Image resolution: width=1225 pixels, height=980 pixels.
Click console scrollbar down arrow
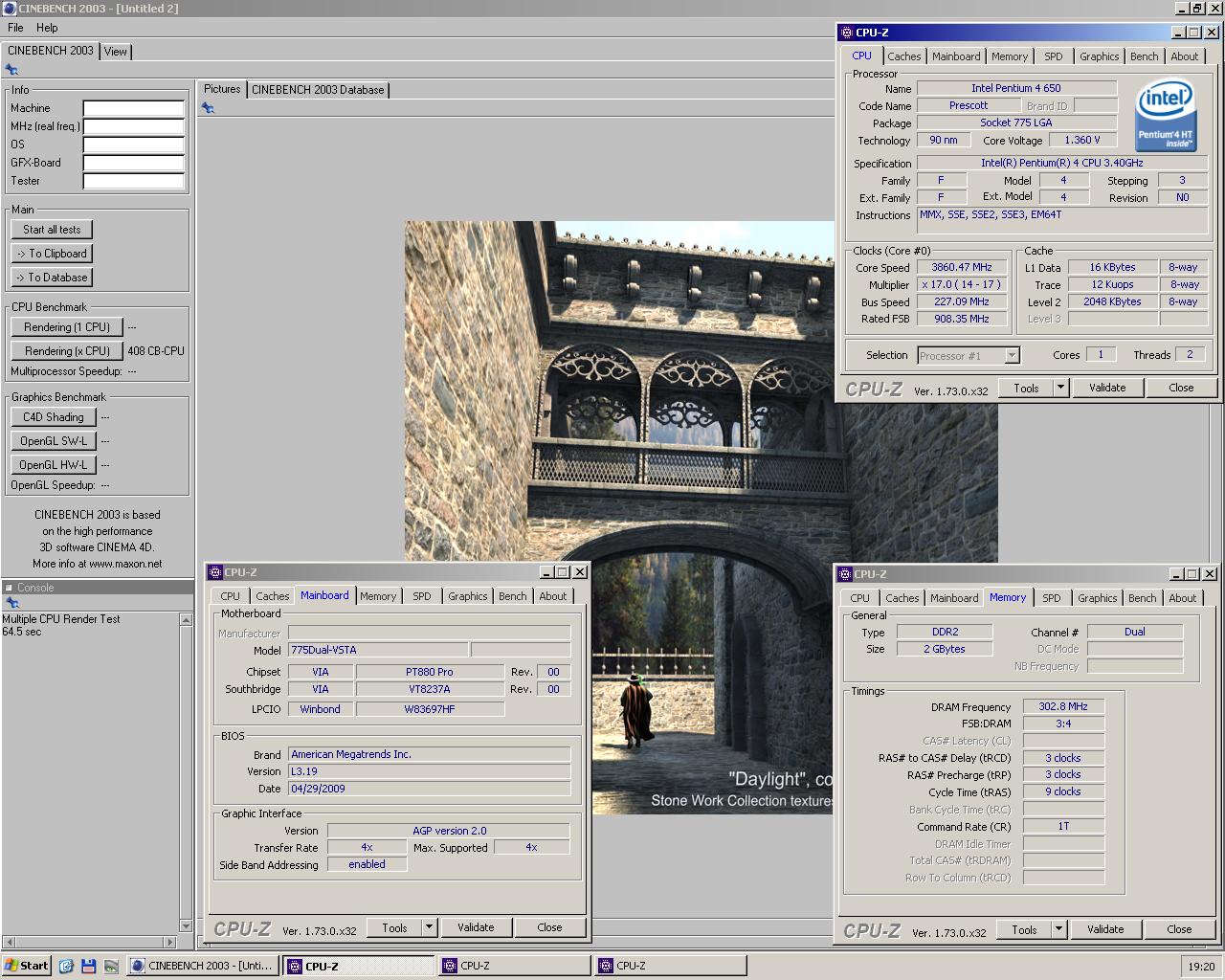tap(186, 926)
